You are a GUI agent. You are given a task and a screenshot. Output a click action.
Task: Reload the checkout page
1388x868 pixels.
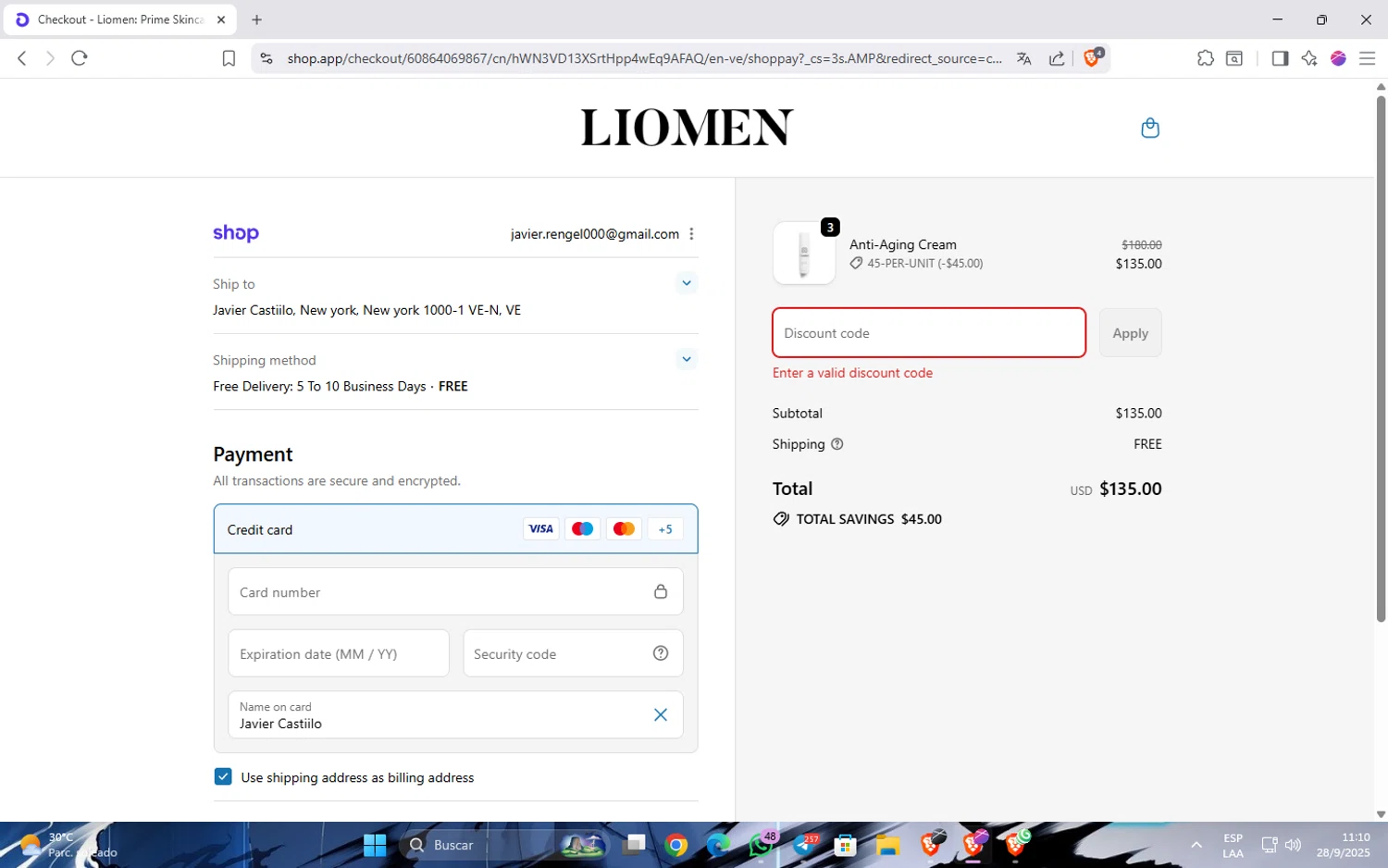coord(80,58)
